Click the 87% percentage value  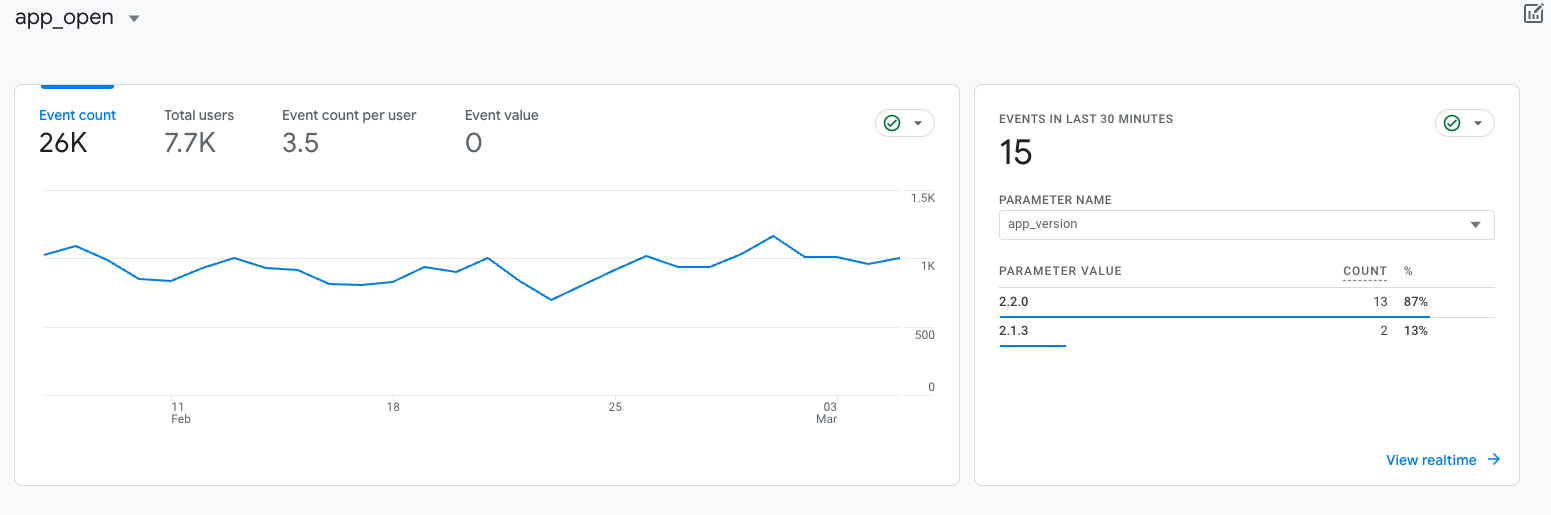(x=1415, y=302)
